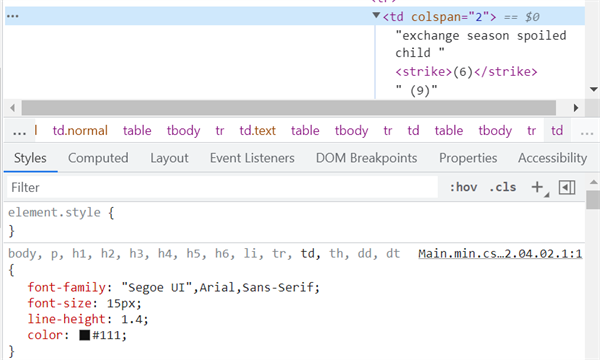This screenshot has width=600, height=360.
Task: Open the Main.min.css source link
Action: [500, 254]
